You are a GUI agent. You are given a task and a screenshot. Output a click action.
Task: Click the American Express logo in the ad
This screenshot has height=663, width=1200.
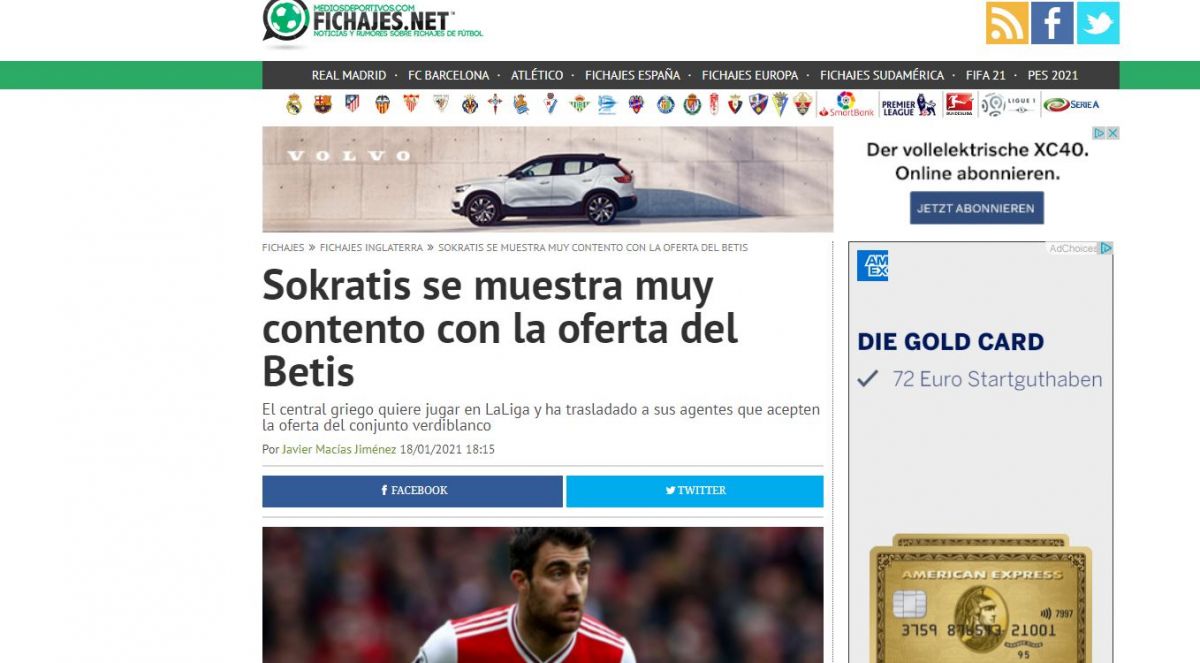pos(873,266)
